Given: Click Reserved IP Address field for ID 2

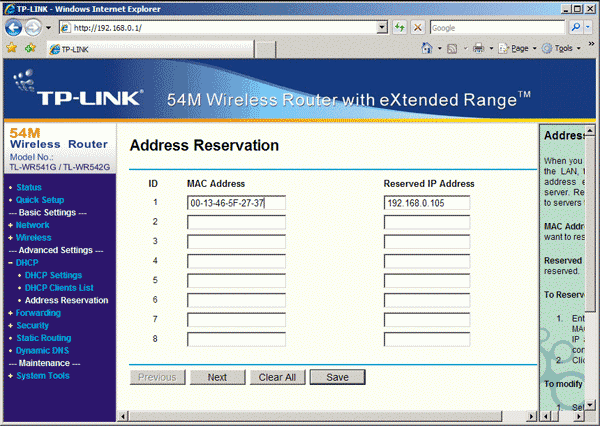Looking at the screenshot, I should [x=427, y=222].
